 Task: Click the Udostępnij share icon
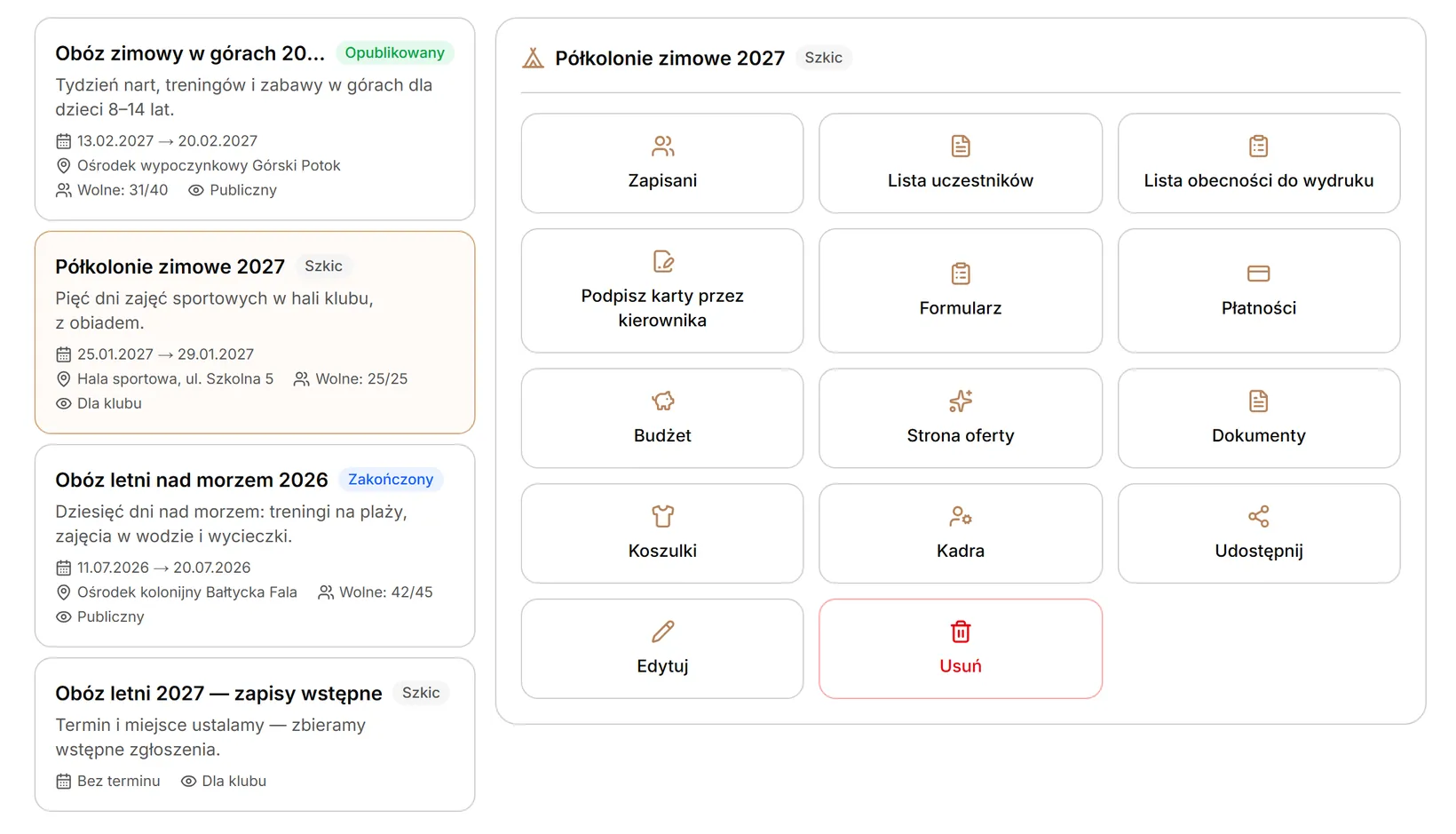click(x=1258, y=516)
